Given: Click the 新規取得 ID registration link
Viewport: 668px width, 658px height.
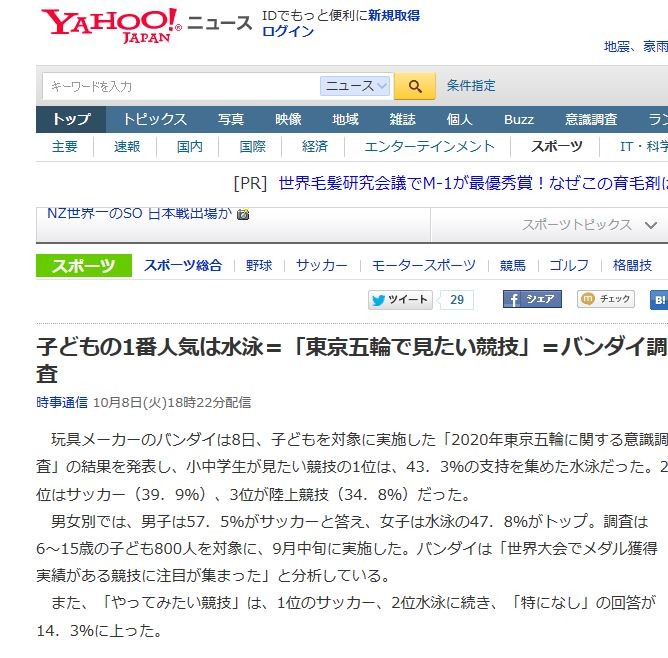Looking at the screenshot, I should 394,16.
